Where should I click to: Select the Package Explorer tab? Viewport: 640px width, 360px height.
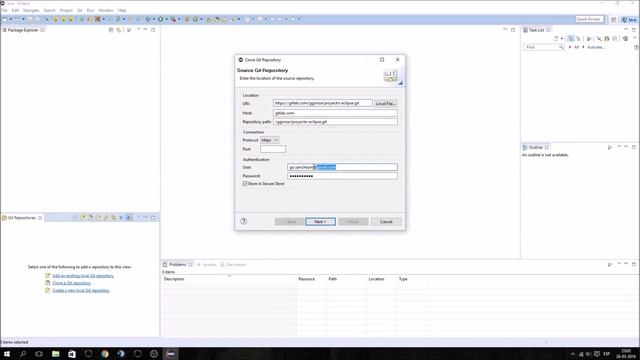(23, 30)
